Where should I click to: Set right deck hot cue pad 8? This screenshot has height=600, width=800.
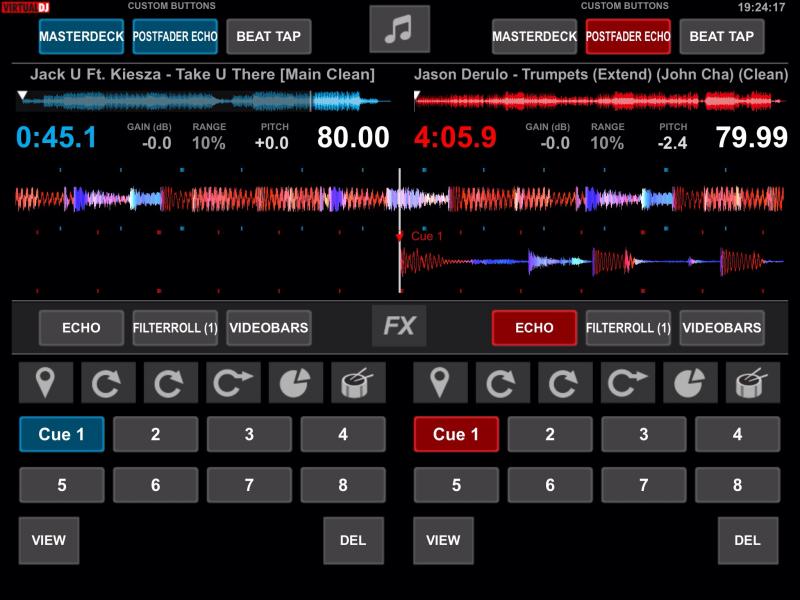point(738,485)
